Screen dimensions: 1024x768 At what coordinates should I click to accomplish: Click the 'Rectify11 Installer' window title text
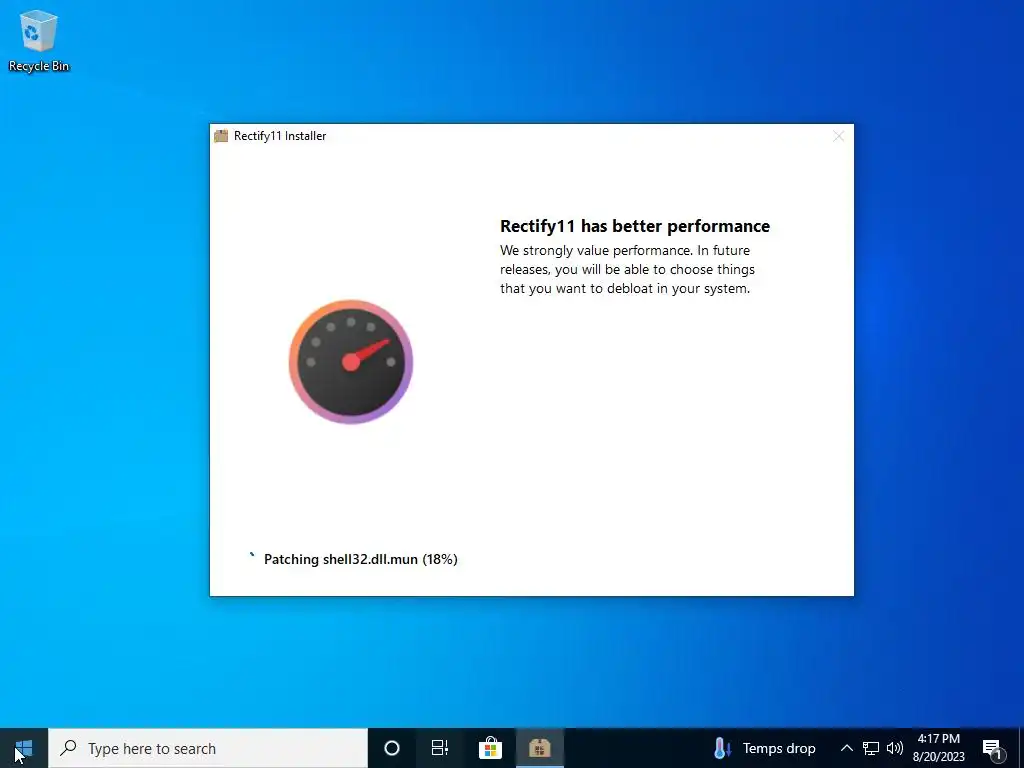pyautogui.click(x=280, y=136)
